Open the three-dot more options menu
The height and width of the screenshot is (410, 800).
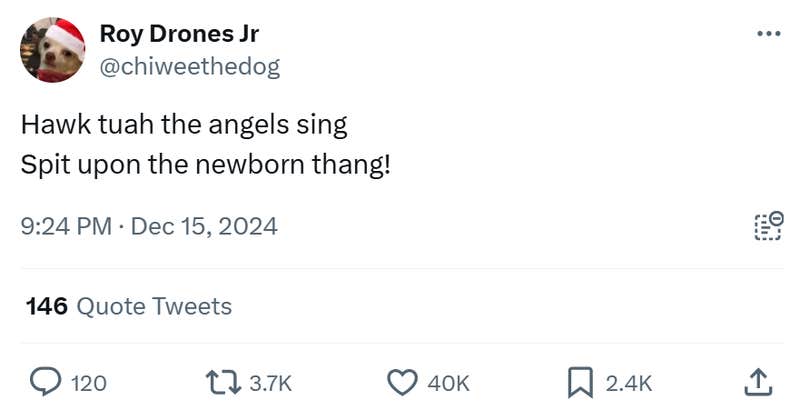tap(767, 34)
